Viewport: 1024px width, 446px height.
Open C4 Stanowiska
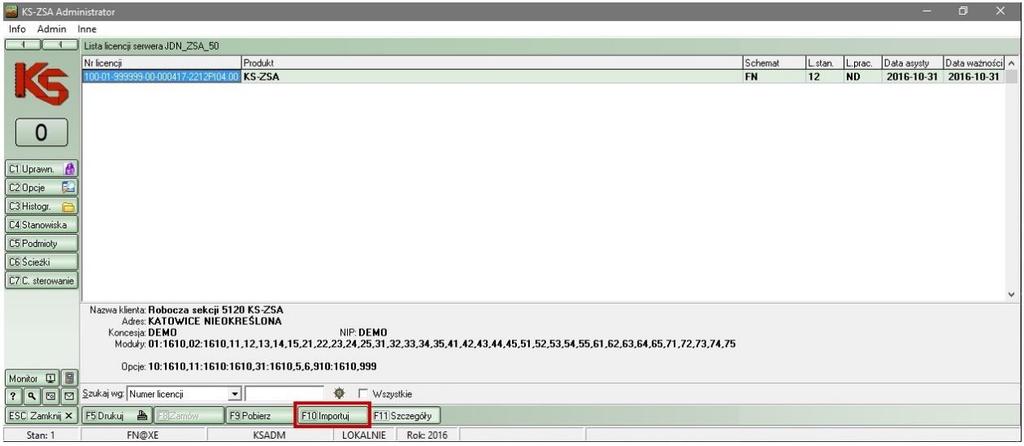coord(41,225)
